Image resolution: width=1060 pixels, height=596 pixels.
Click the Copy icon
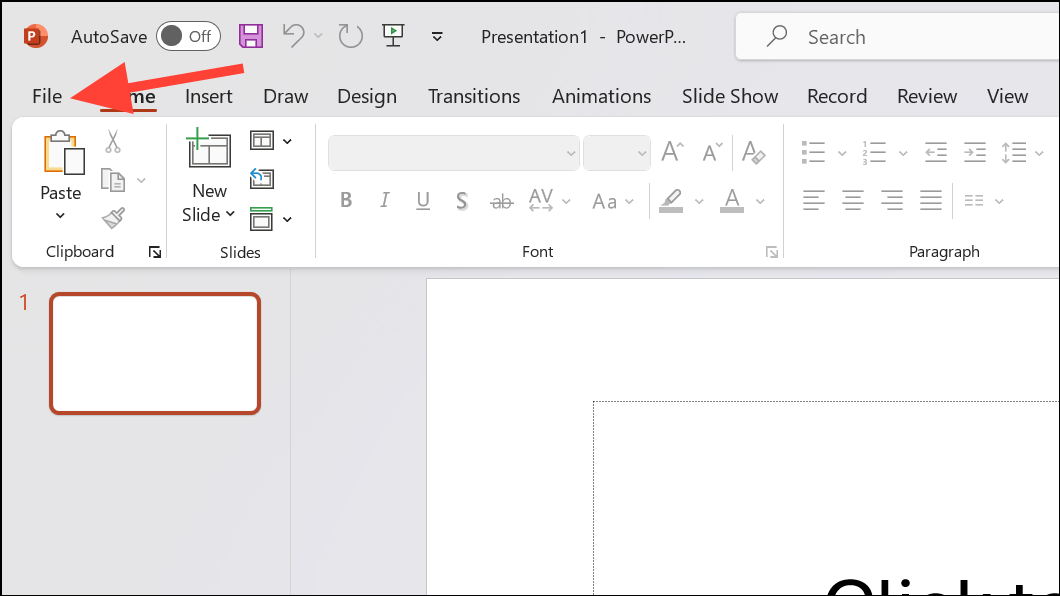pos(113,180)
